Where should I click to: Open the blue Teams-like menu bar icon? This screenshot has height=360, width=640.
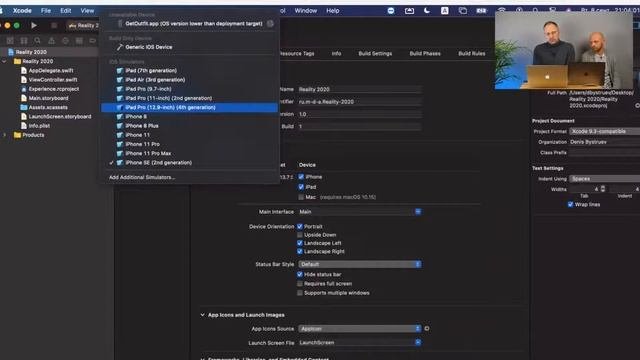pos(391,11)
